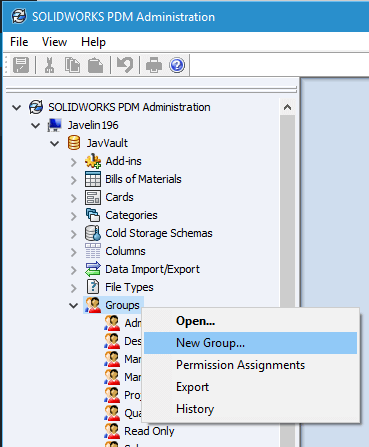Click the File Types document icon
Viewport: 369px width, 447px height.
tap(93, 287)
